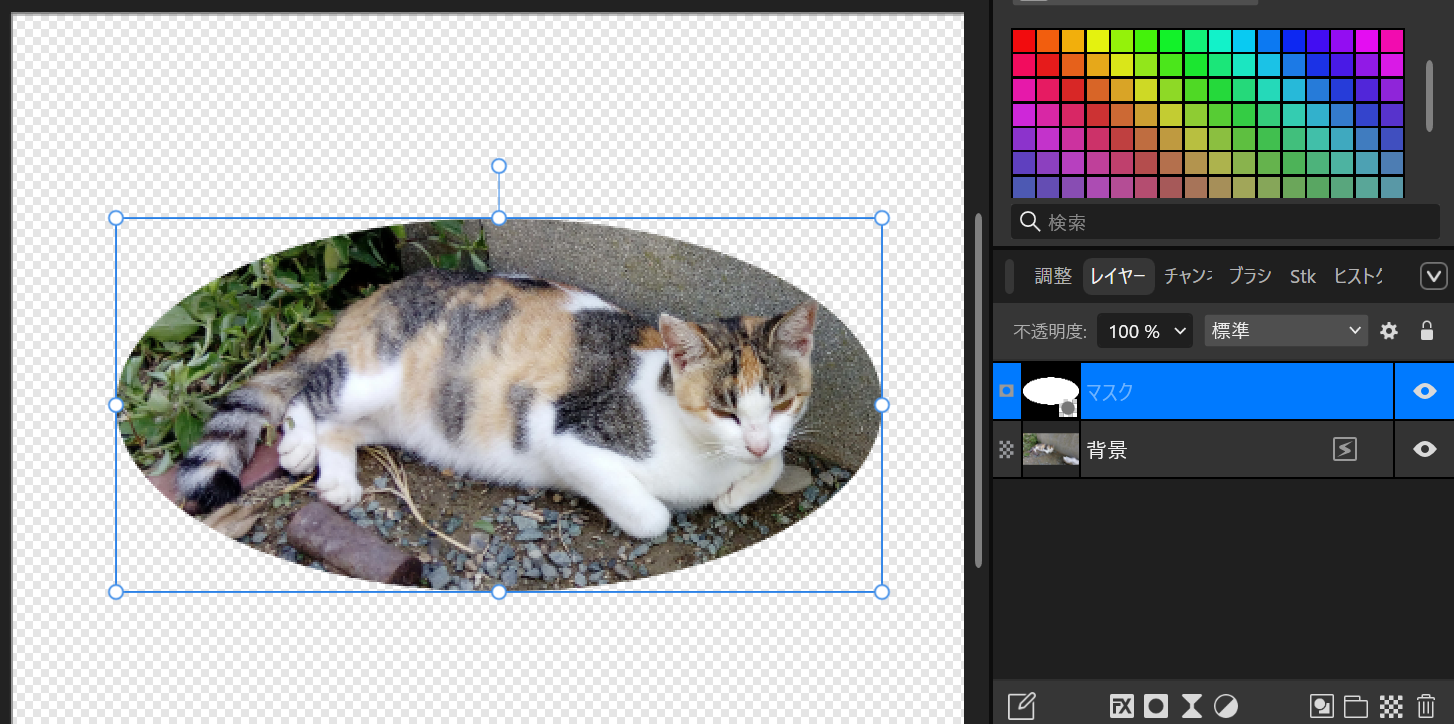Click the mask type icon left of the マスク thumbnail
Screen dimensions: 1454x724
(1006, 391)
